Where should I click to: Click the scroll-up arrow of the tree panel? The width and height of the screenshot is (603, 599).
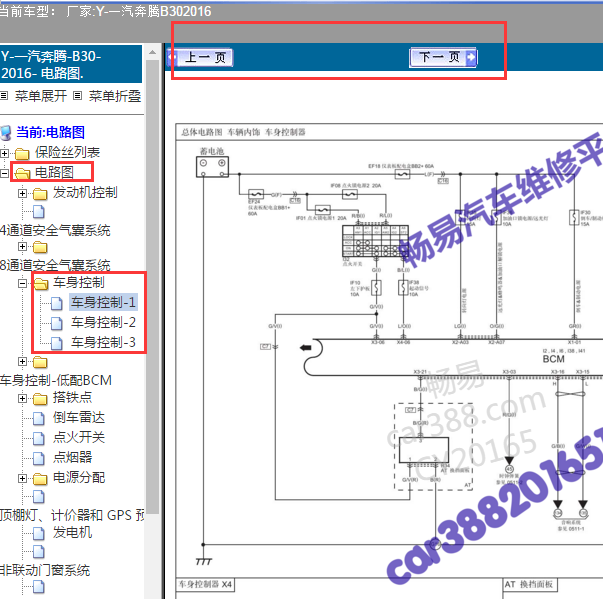[x=152, y=52]
